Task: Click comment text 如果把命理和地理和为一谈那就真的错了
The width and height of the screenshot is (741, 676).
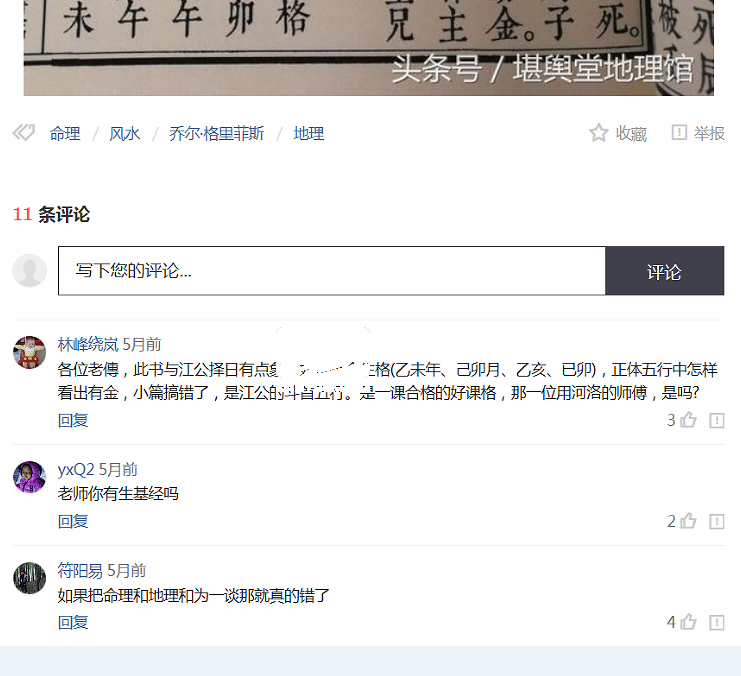Action: [x=194, y=595]
